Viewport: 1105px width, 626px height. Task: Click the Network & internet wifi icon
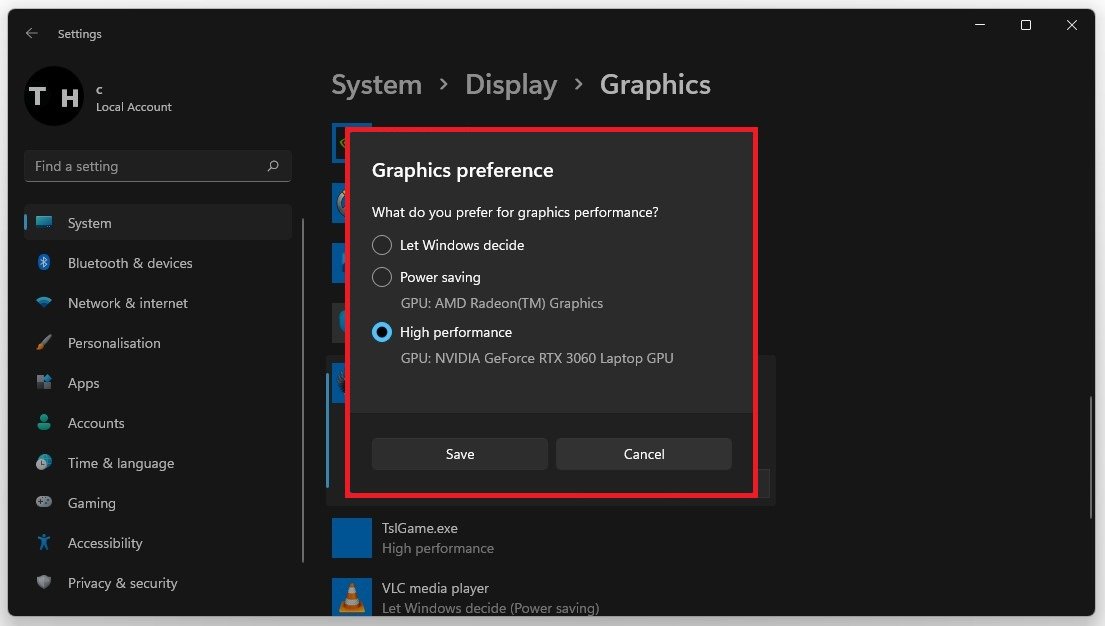click(x=44, y=303)
